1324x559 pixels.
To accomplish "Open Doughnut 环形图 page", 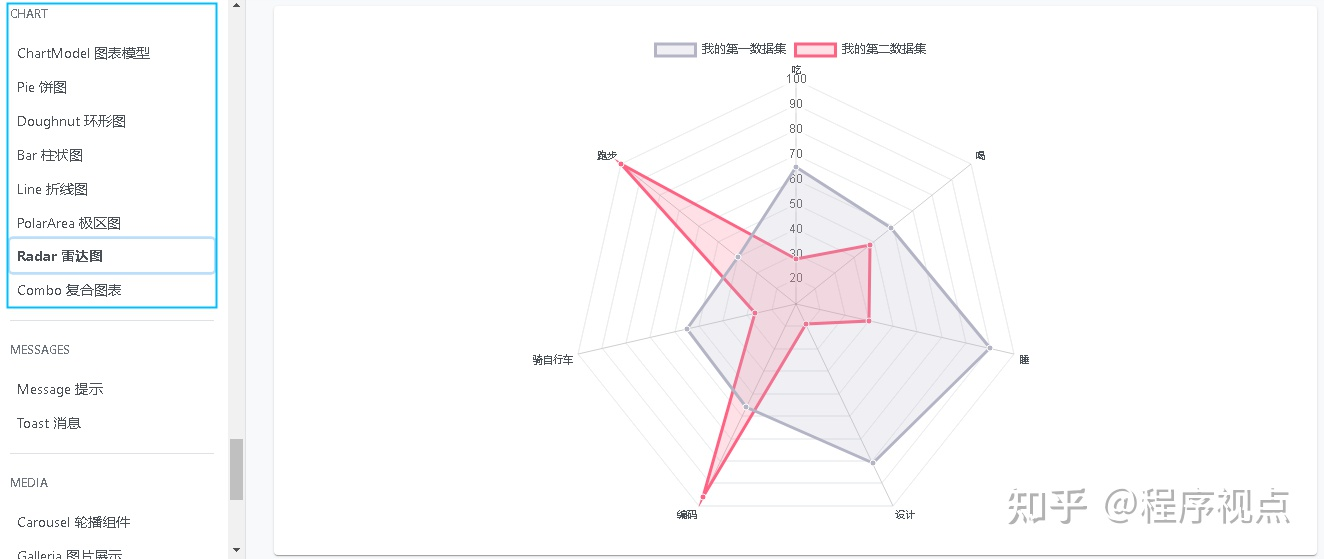I will point(71,121).
